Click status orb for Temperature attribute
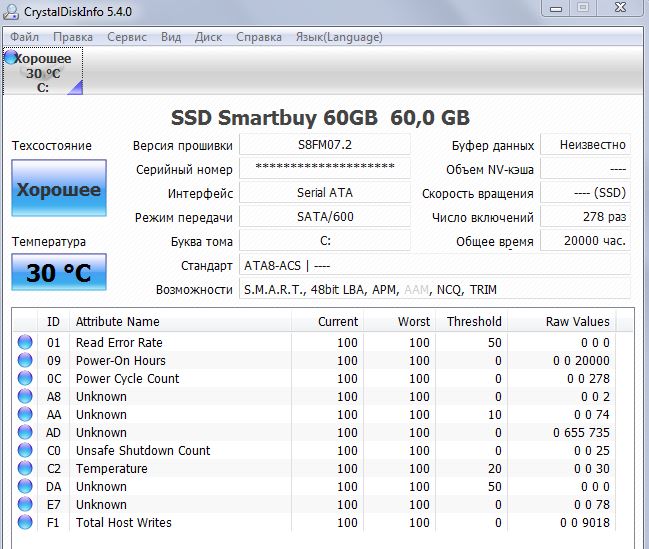The height and width of the screenshot is (549, 649). pyautogui.click(x=25, y=468)
